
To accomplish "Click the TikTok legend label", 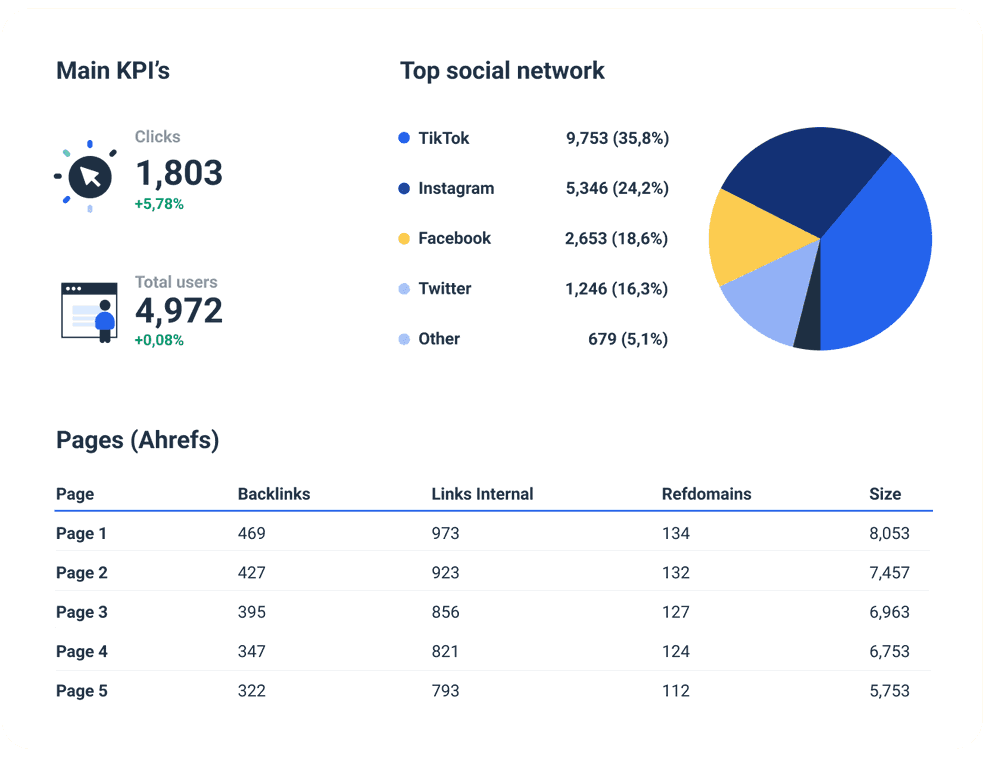I will click(x=443, y=138).
